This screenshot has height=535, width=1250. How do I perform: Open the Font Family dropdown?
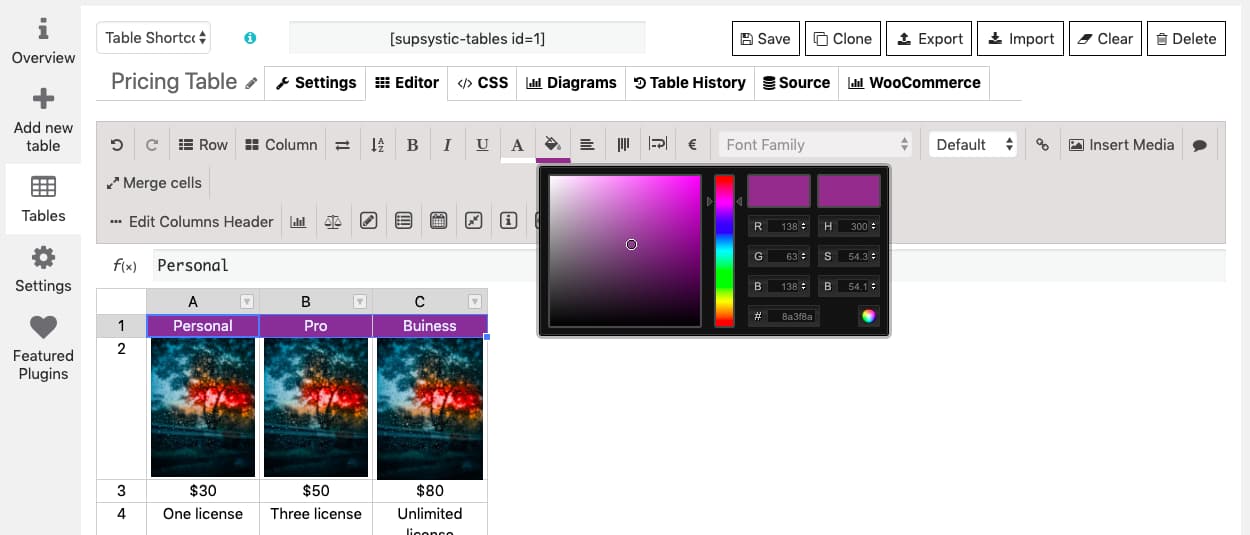[816, 145]
